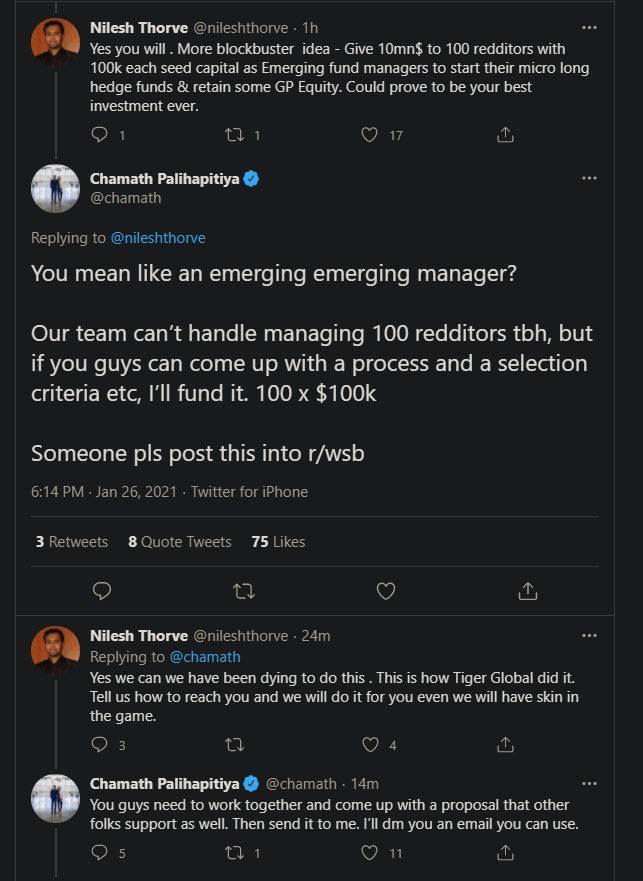The width and height of the screenshot is (643, 881).
Task: Open more options on Chamath's main tweet
Action: [x=589, y=178]
